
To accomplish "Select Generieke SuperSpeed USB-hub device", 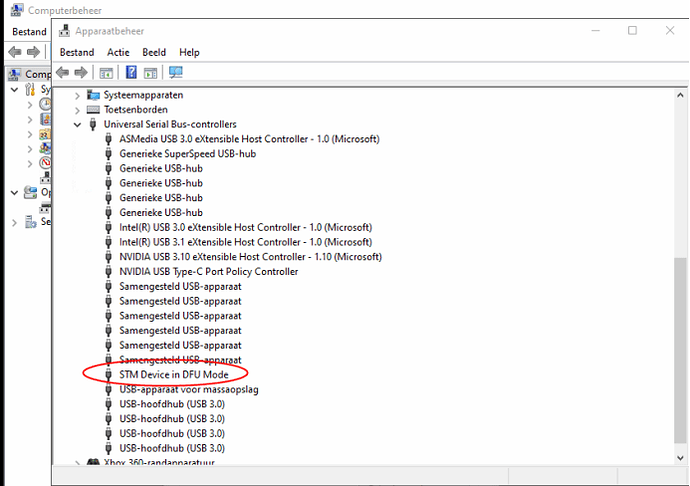I will coord(187,154).
